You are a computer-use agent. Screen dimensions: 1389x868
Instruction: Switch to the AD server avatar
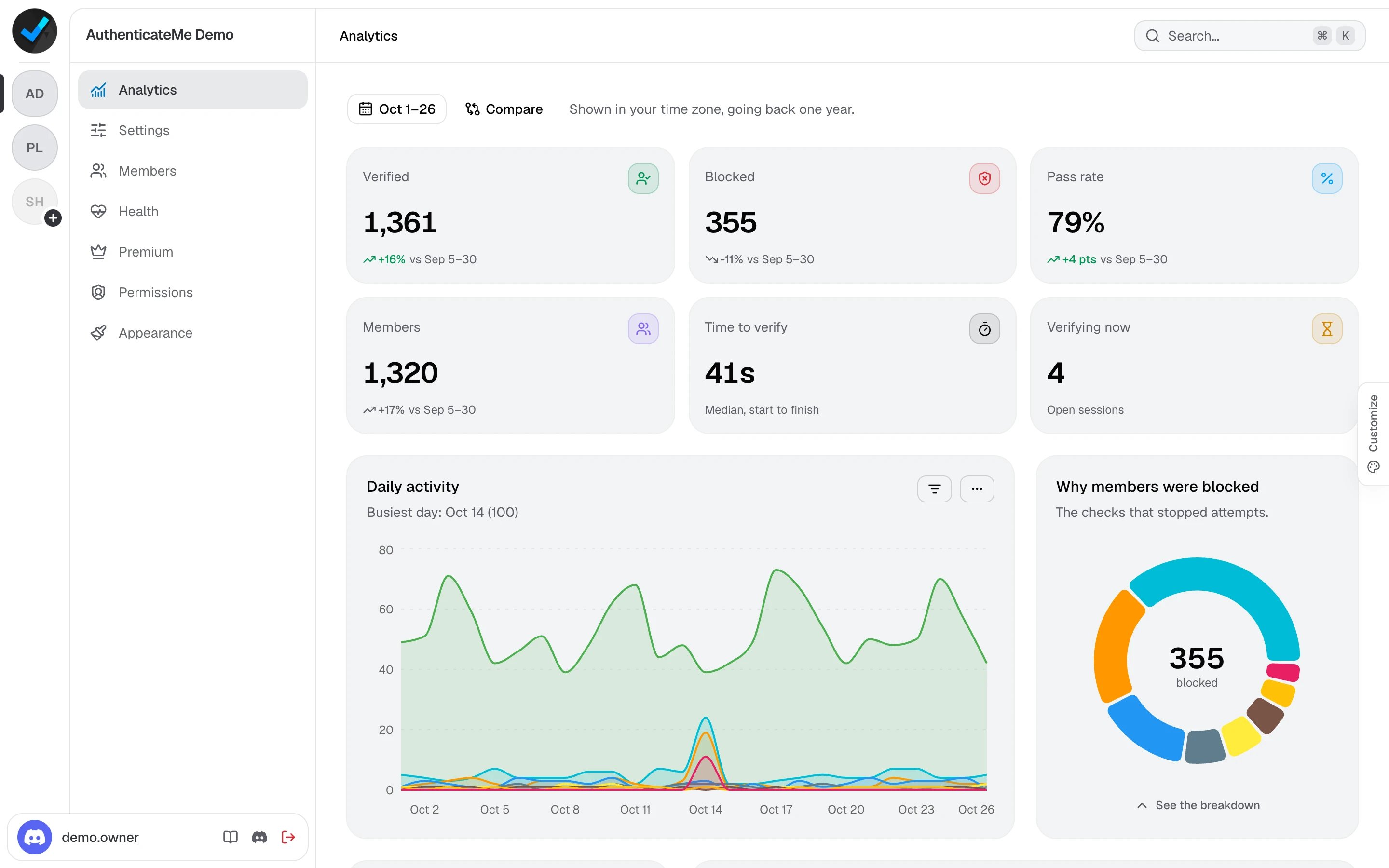click(34, 94)
